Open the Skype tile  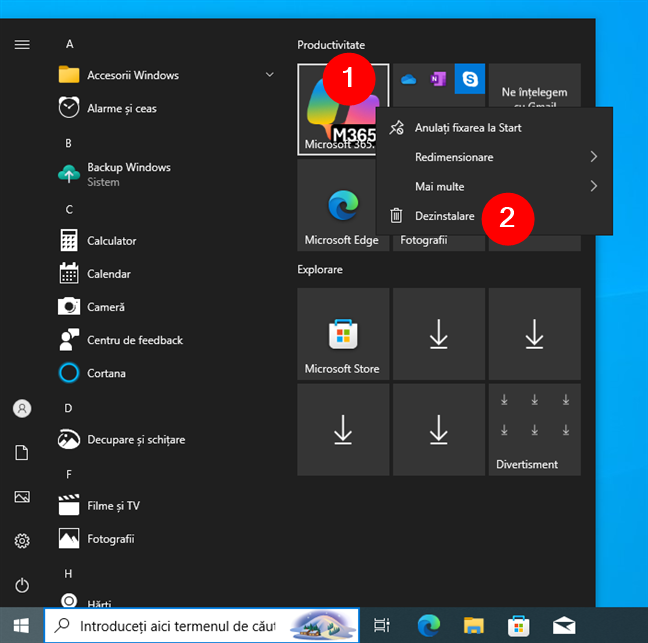[470, 79]
